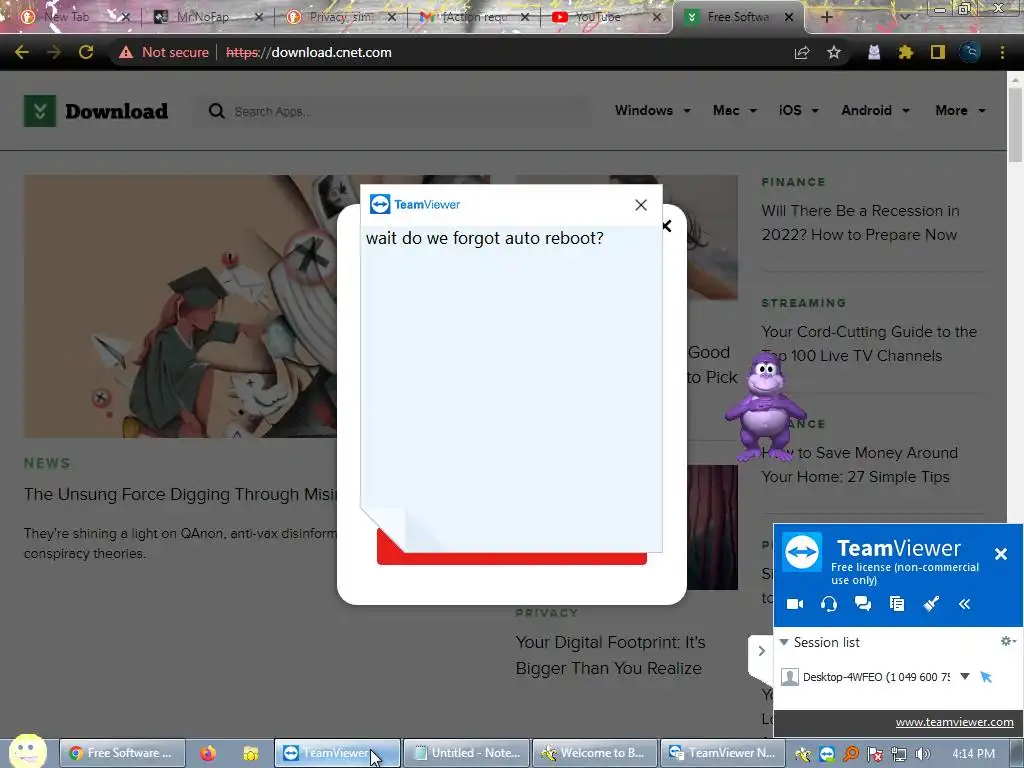Reload the current page
This screenshot has width=1024, height=768.
pos(86,52)
